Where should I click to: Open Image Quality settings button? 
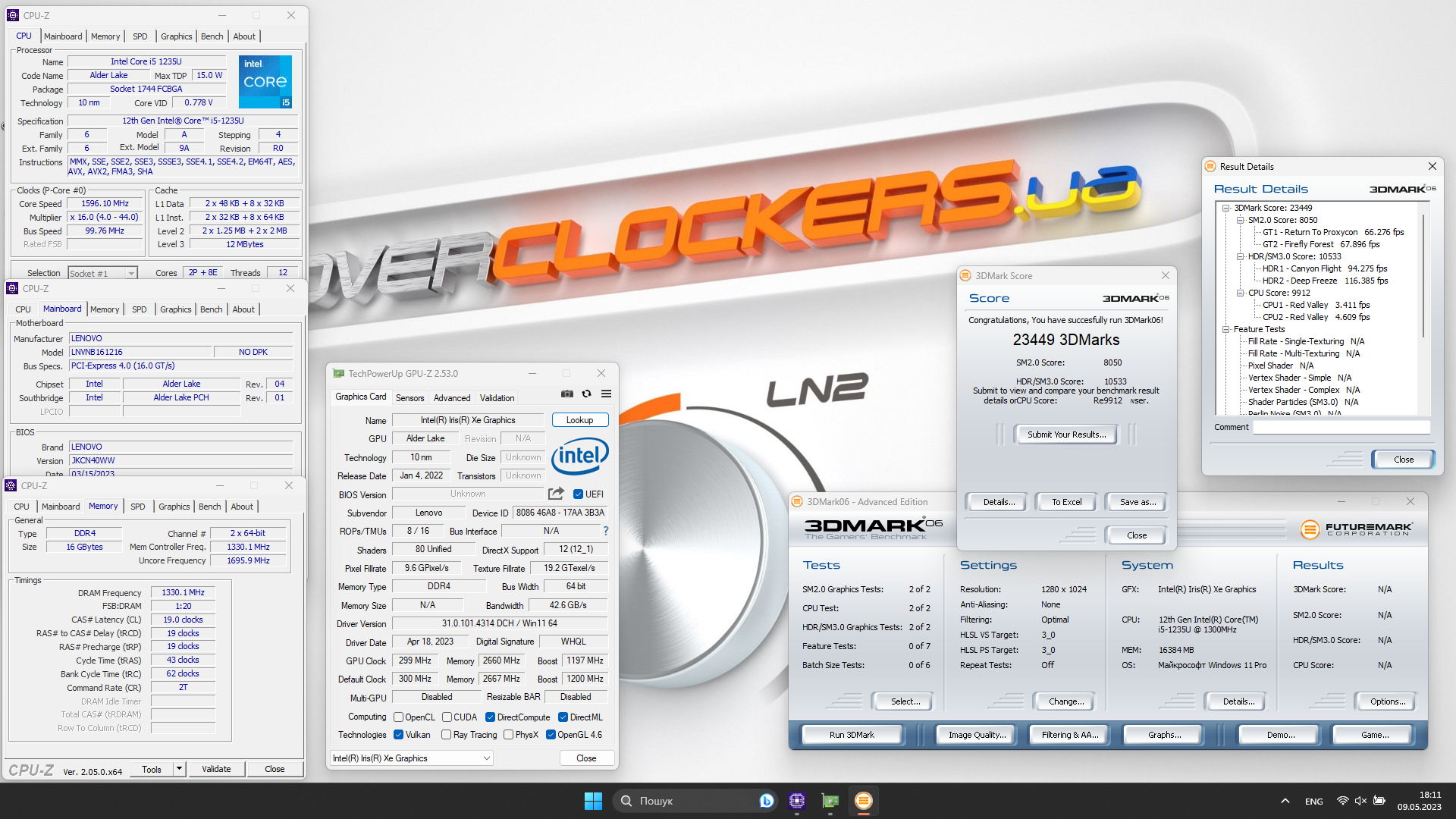(977, 734)
